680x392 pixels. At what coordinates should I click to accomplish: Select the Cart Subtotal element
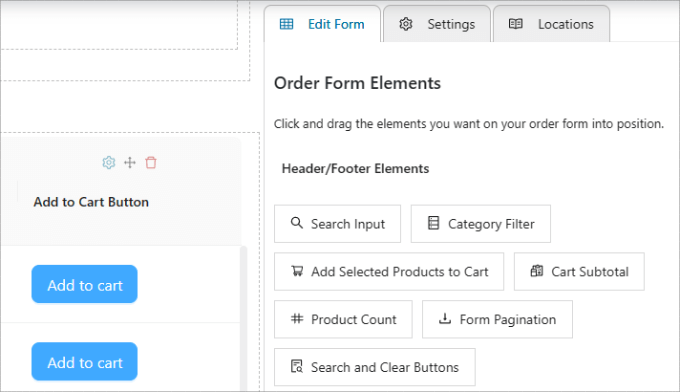tap(579, 271)
